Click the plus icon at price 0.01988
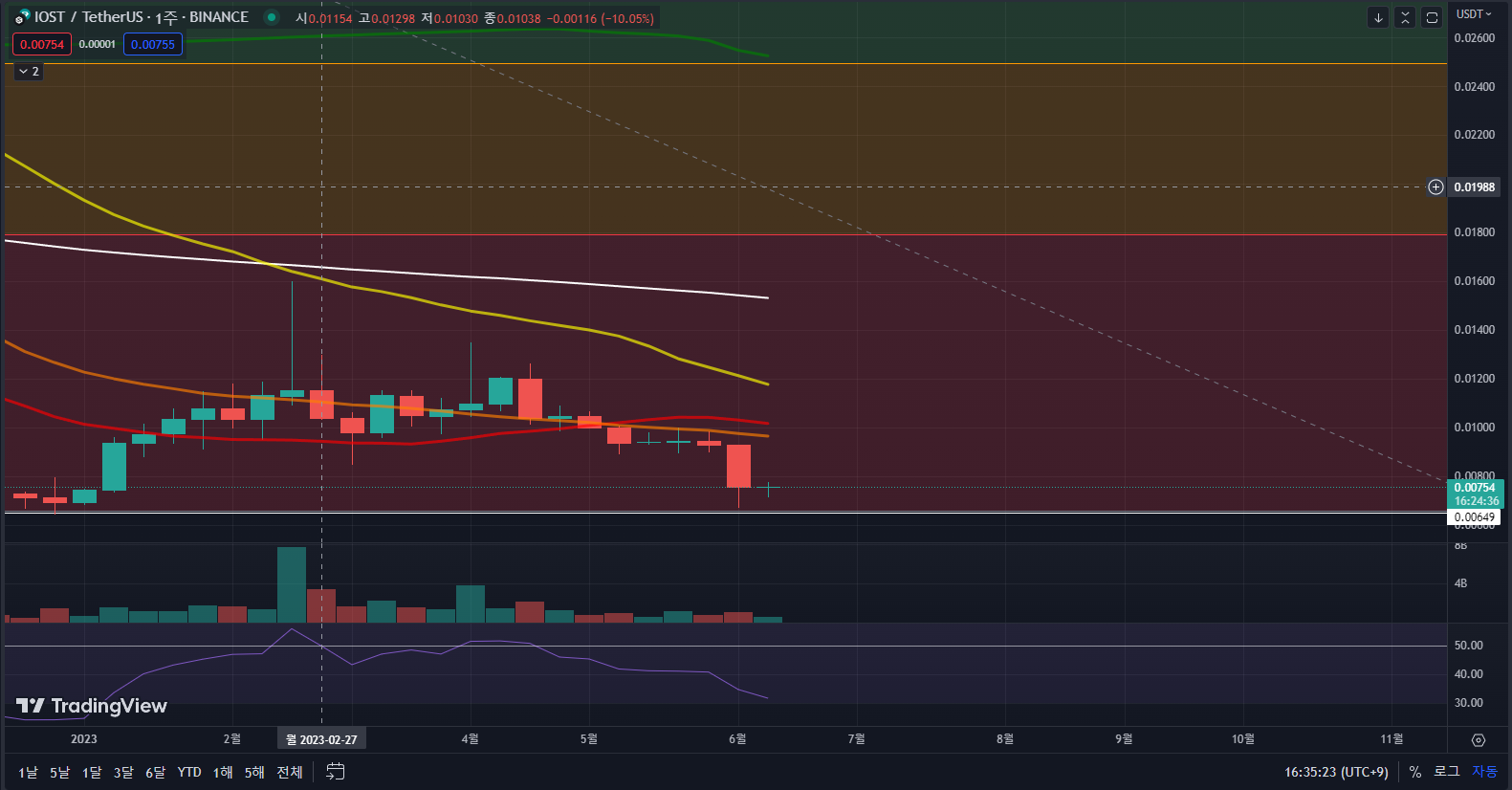This screenshot has width=1512, height=790. (x=1435, y=187)
